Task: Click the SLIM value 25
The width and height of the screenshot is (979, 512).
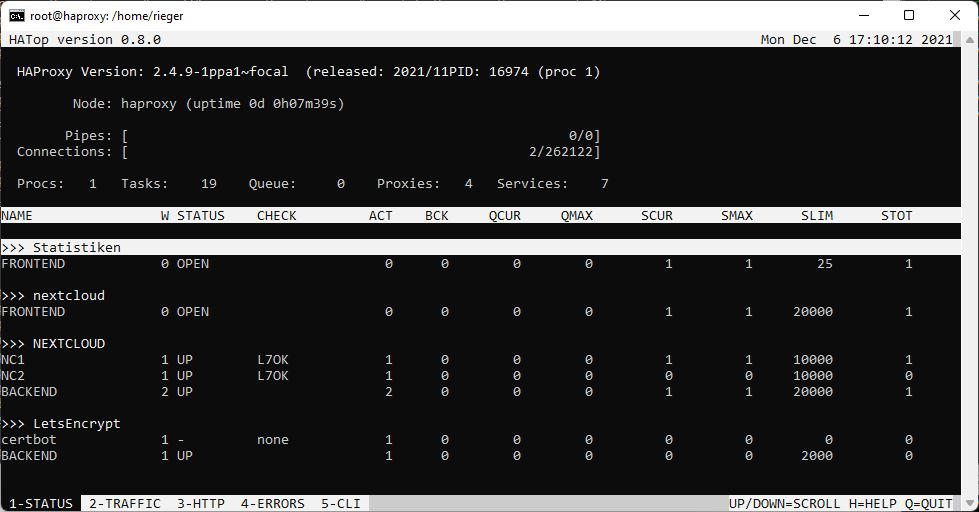Action: (x=825, y=263)
